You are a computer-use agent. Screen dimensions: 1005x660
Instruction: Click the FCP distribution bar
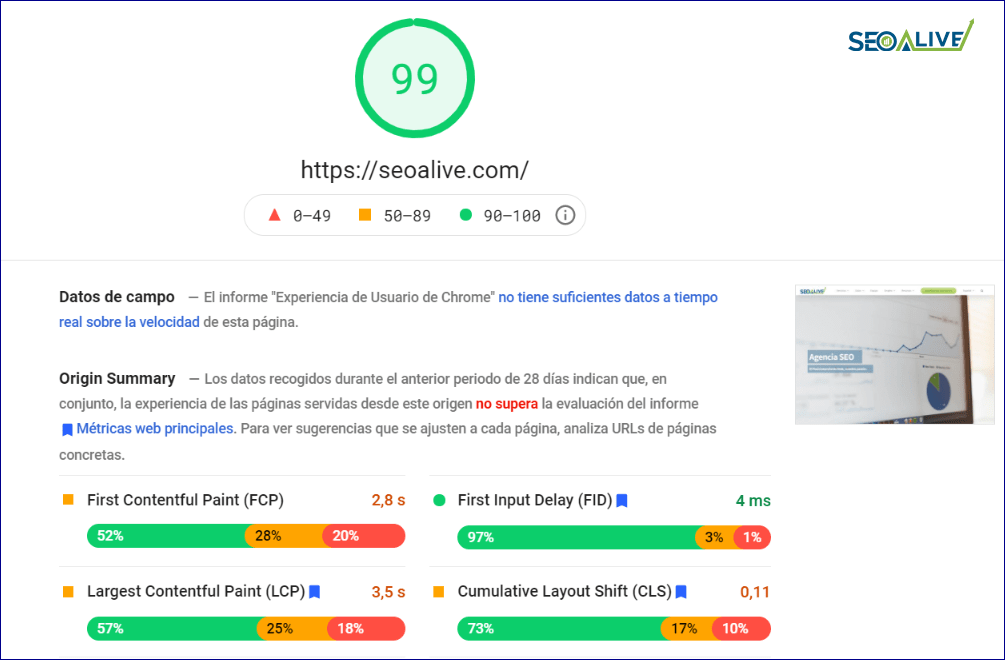coord(245,536)
